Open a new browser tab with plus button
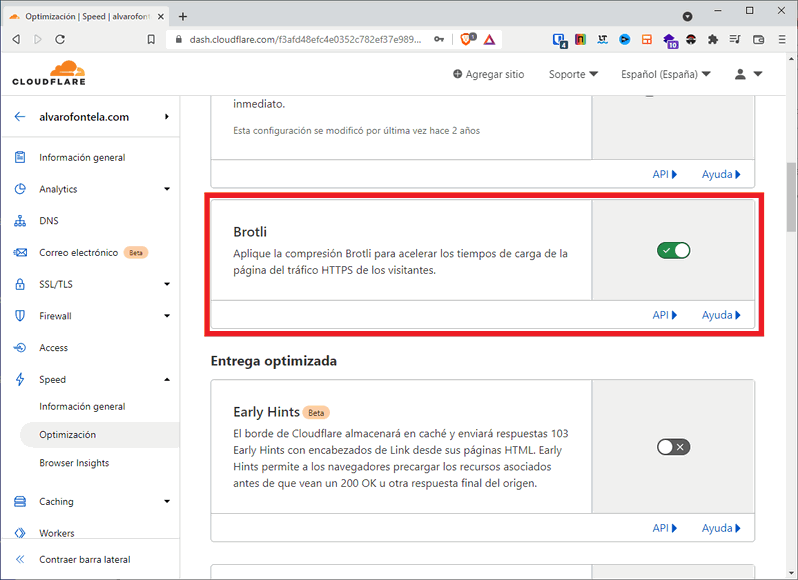Viewport: 798px width, 580px height. [183, 17]
